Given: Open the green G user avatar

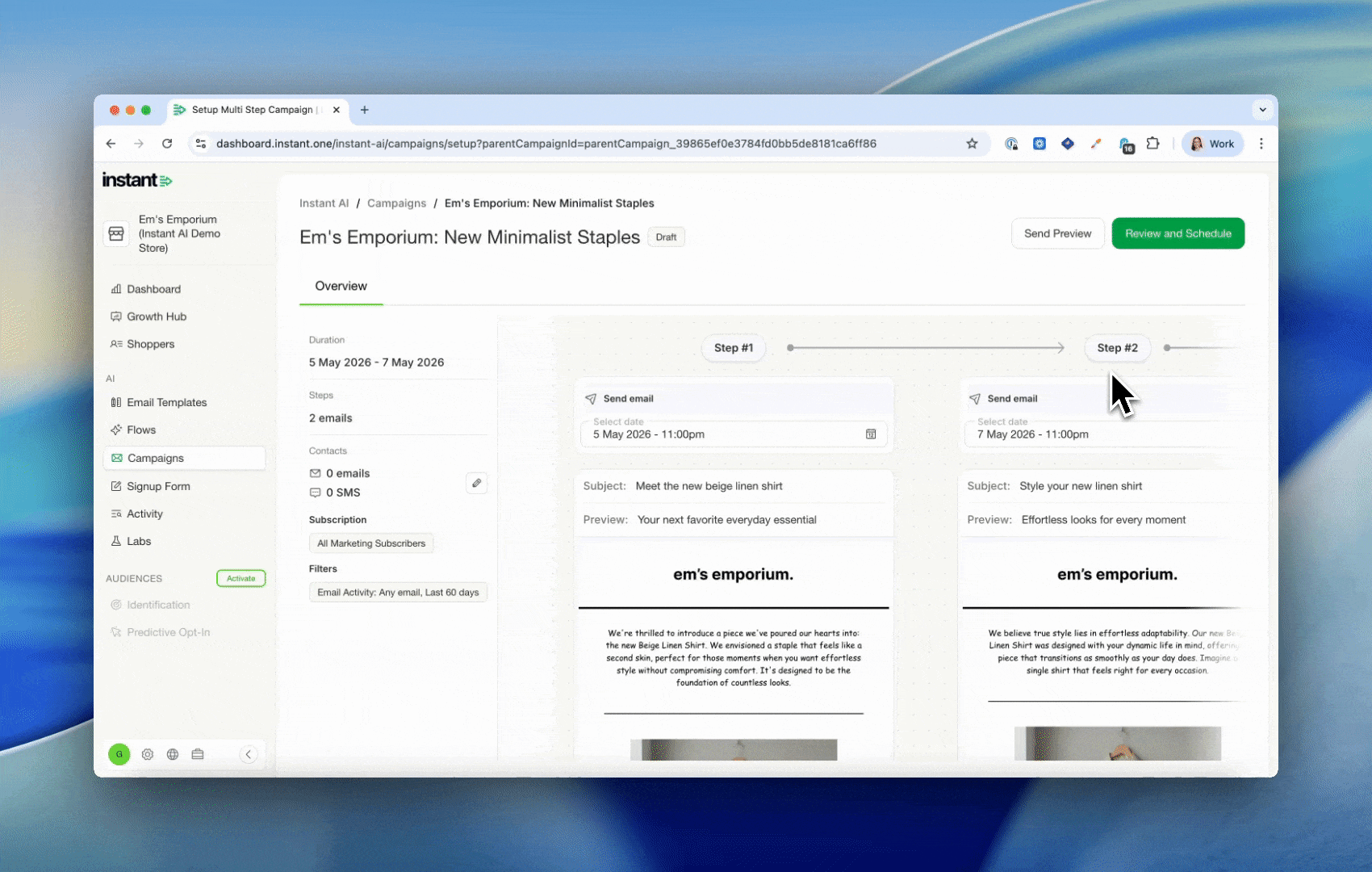Looking at the screenshot, I should point(119,754).
